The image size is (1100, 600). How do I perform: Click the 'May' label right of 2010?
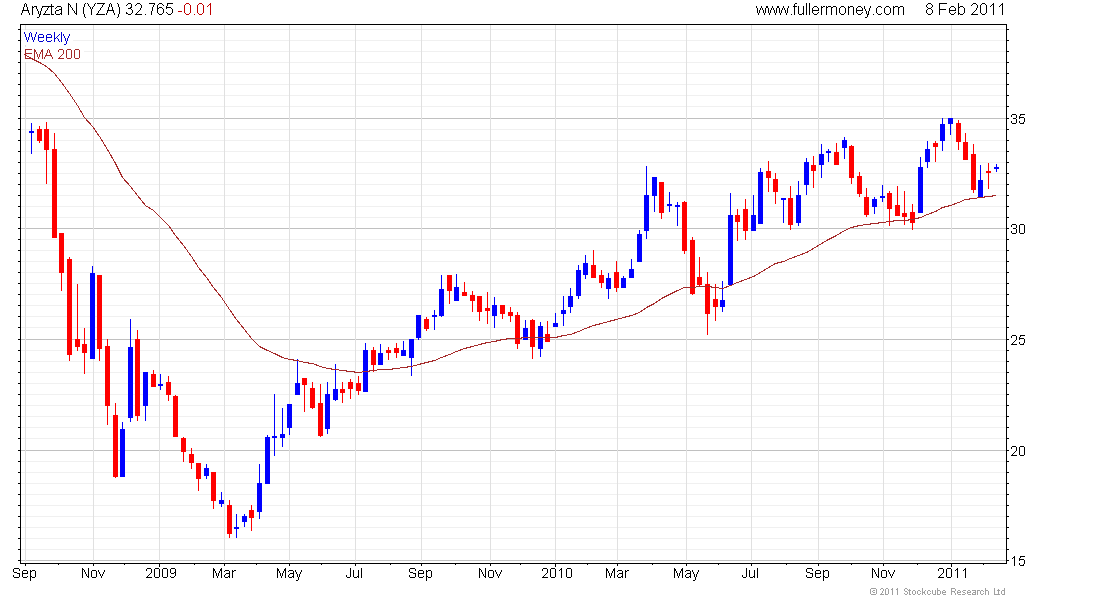pos(686,573)
